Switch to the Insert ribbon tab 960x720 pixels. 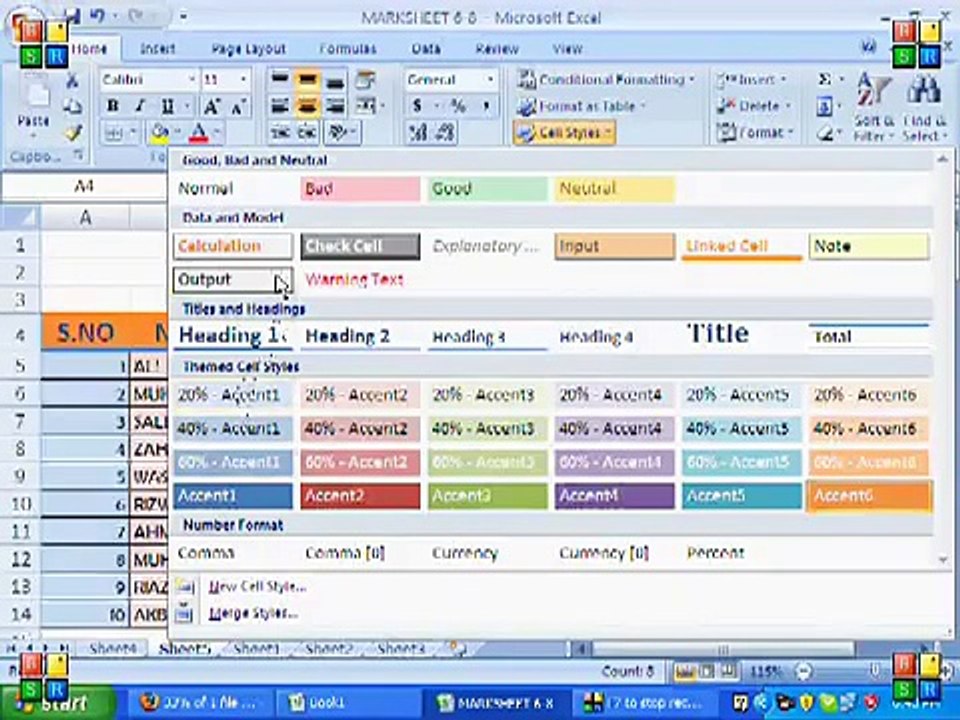[x=157, y=48]
